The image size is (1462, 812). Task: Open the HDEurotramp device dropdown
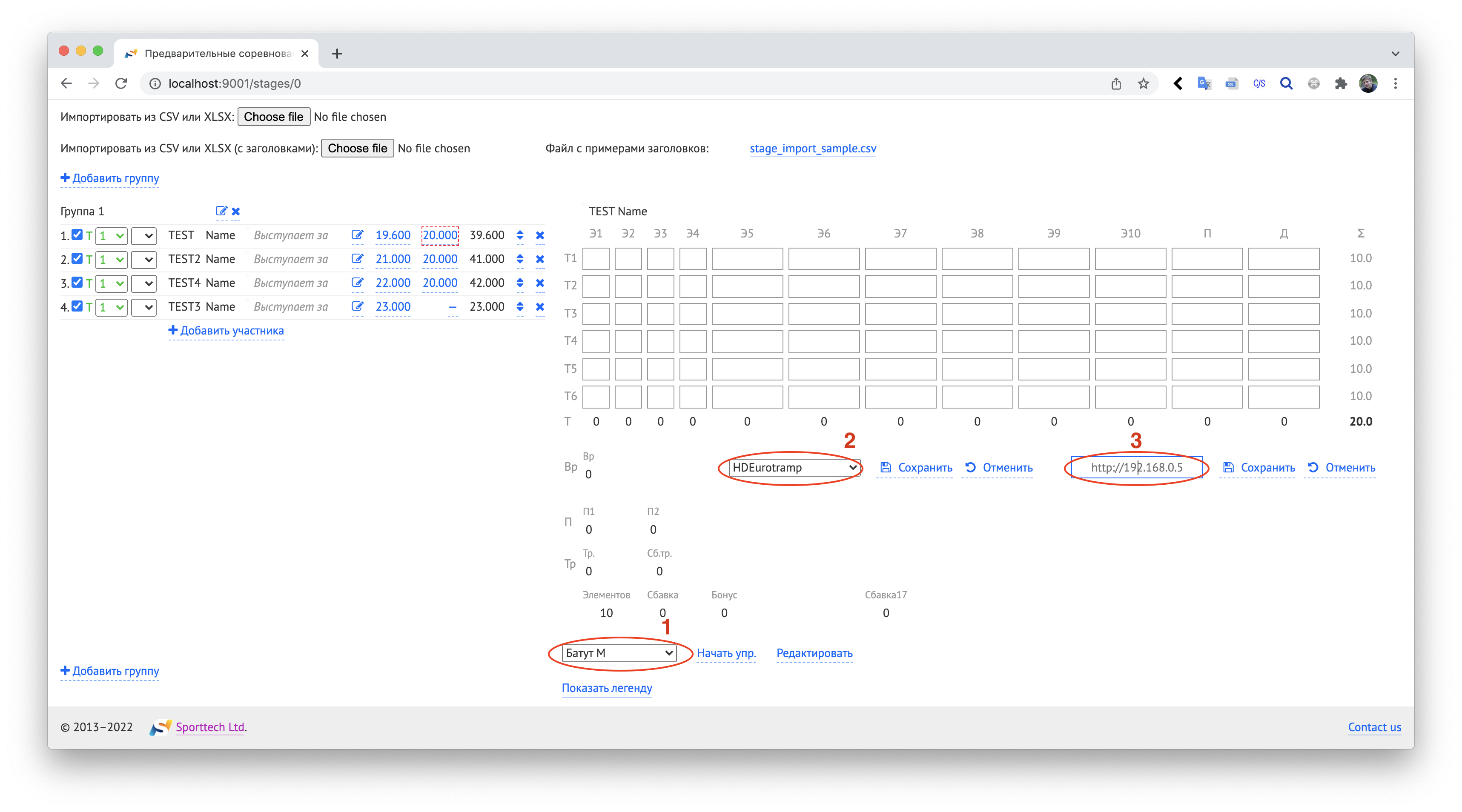(794, 468)
